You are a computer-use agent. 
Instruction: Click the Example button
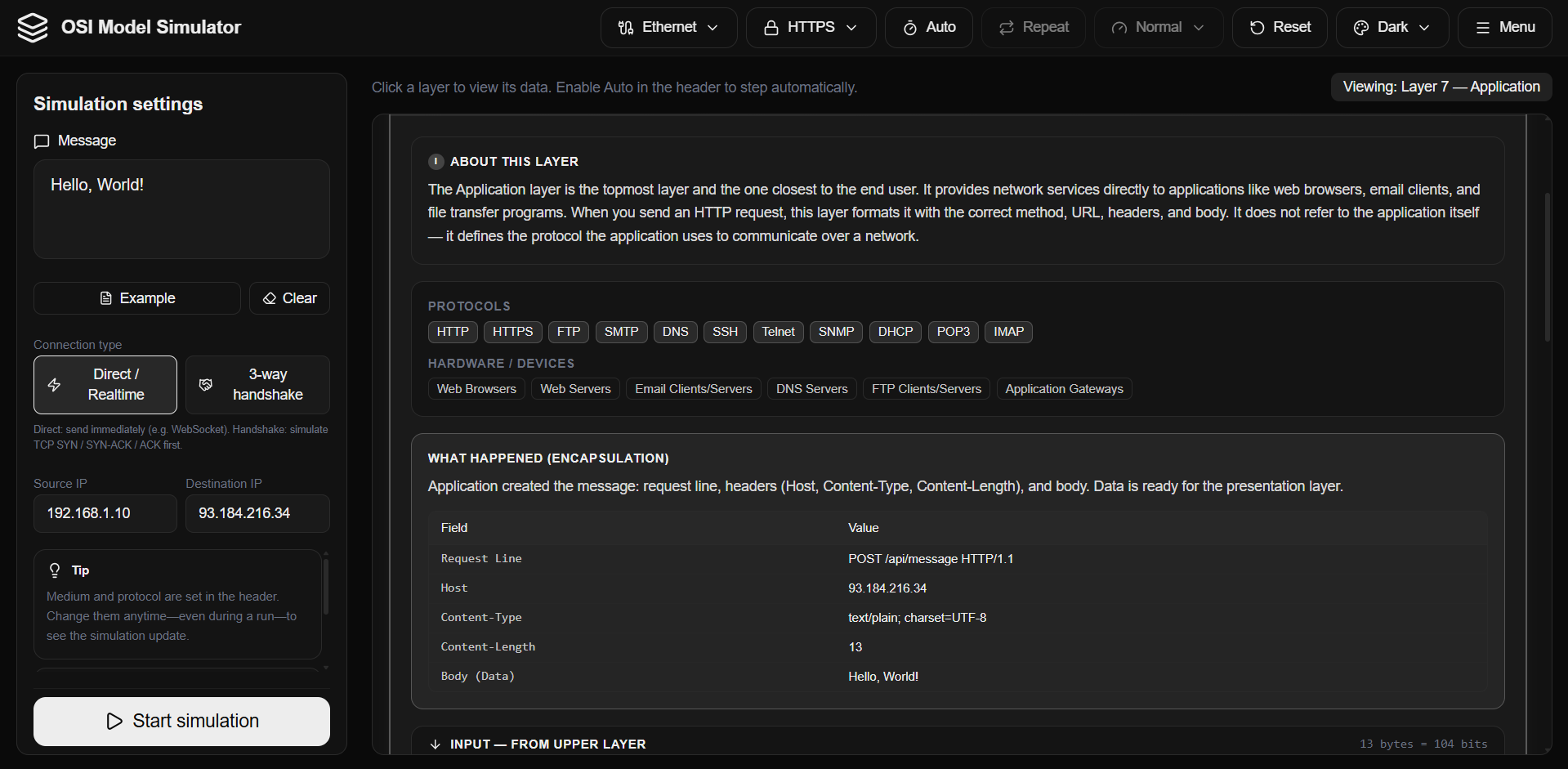[137, 298]
